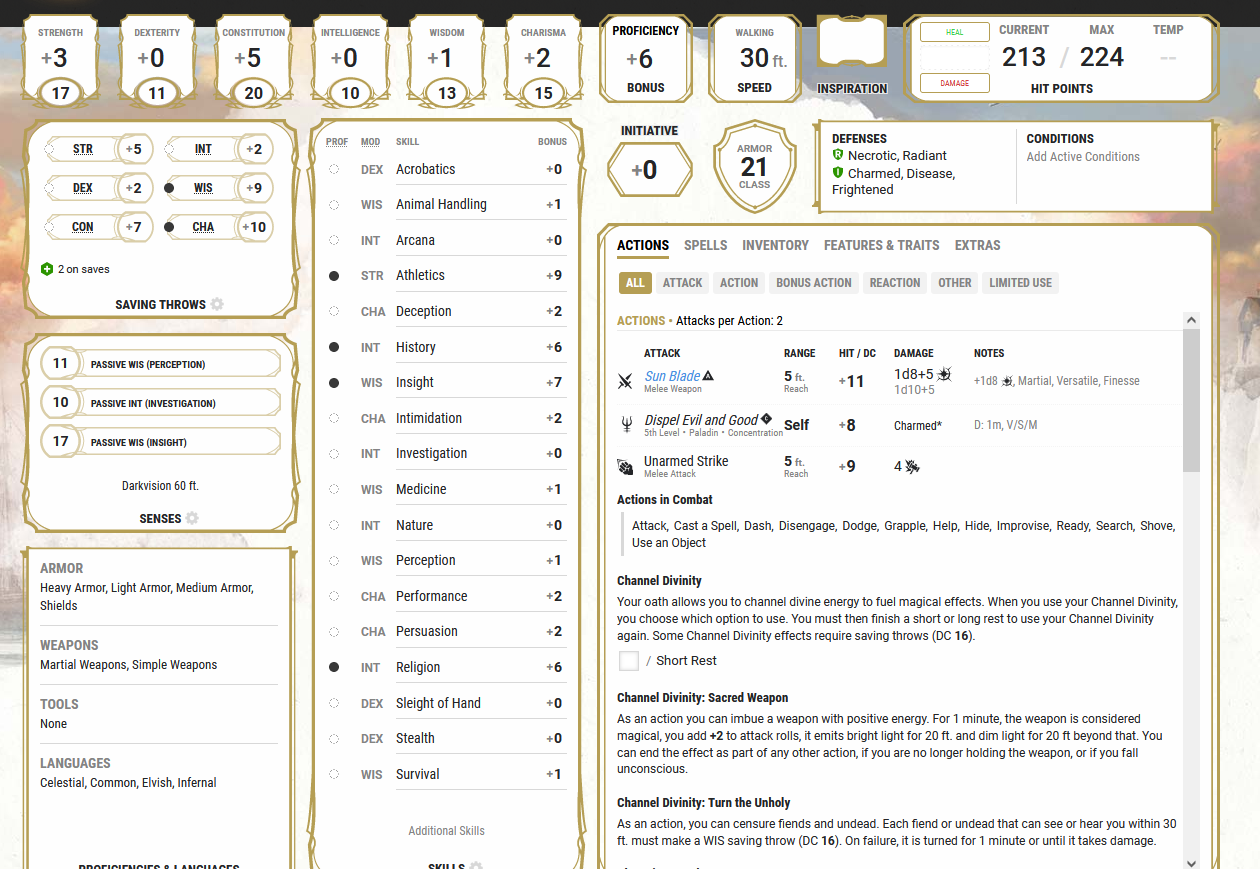Click the Damage button
1260x869 pixels.
pyautogui.click(x=955, y=83)
